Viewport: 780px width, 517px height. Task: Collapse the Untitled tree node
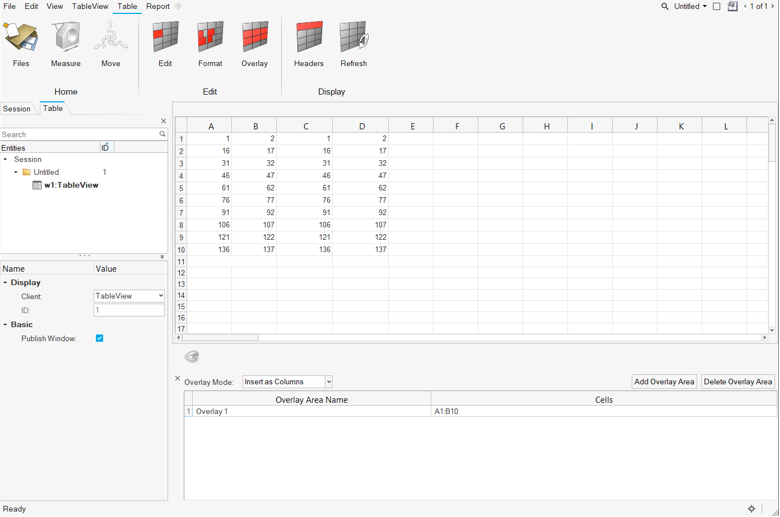pos(16,172)
